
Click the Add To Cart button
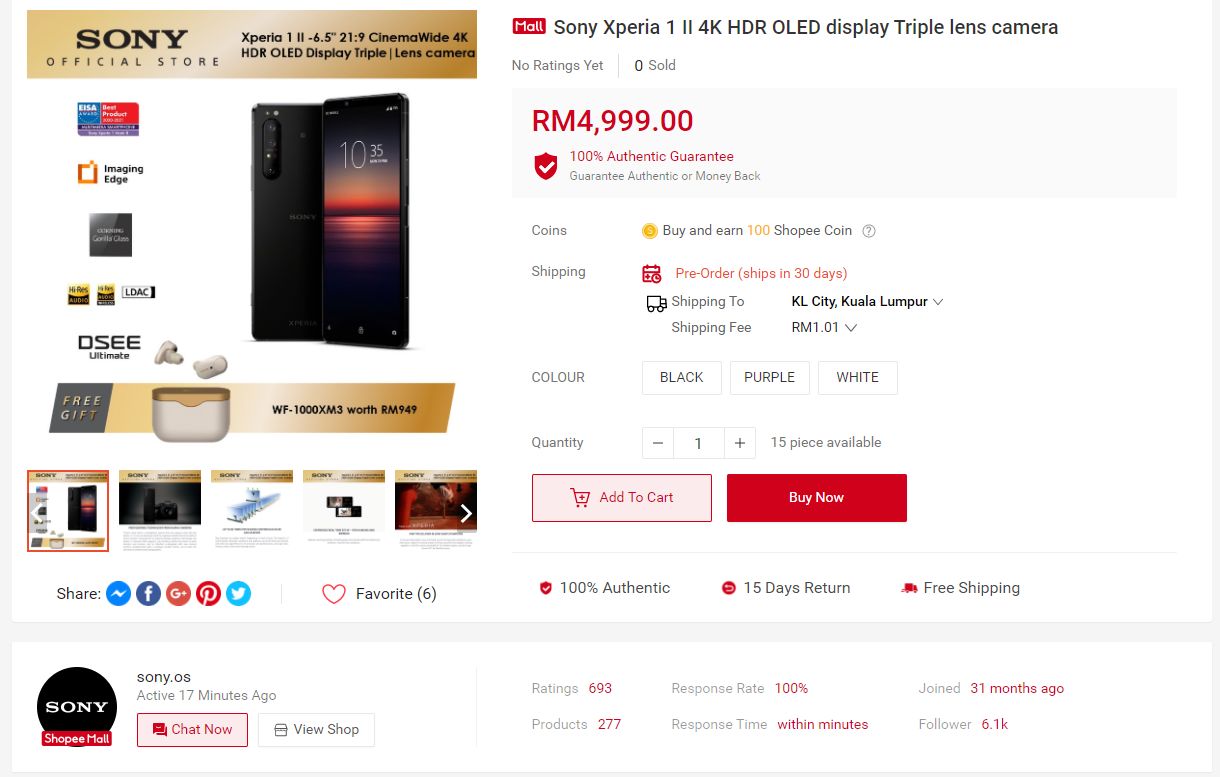[621, 498]
